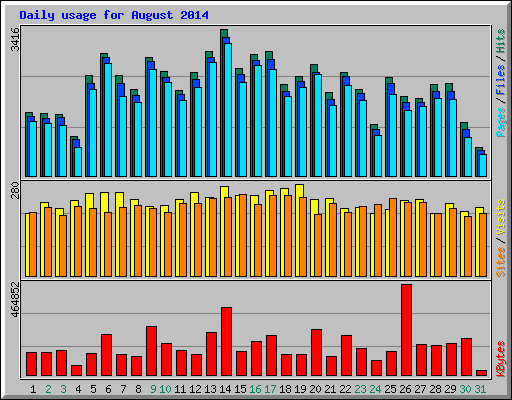Screen dimensions: 512x400
Task: Select day 11 on the x-axis
Action: (180, 389)
